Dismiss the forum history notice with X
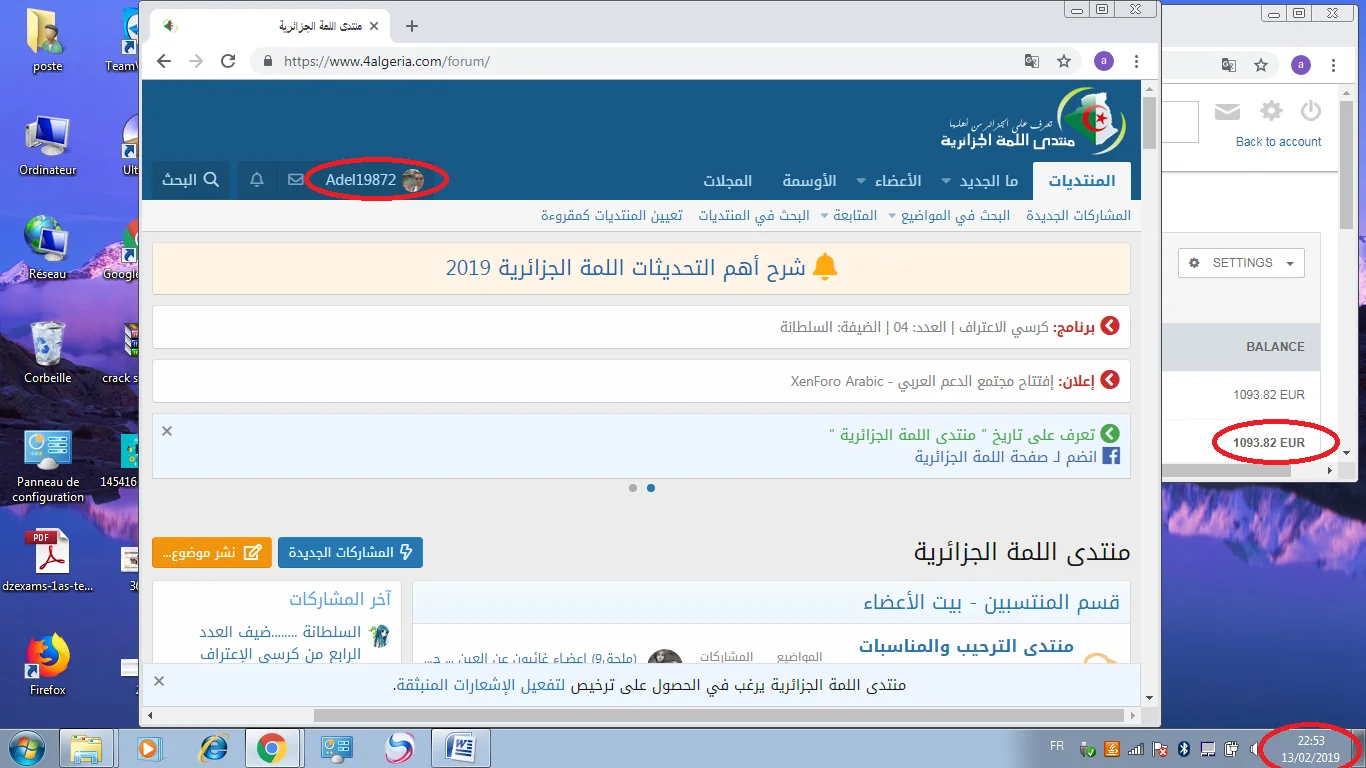Screen dimensions: 1366x768 (x=167, y=431)
